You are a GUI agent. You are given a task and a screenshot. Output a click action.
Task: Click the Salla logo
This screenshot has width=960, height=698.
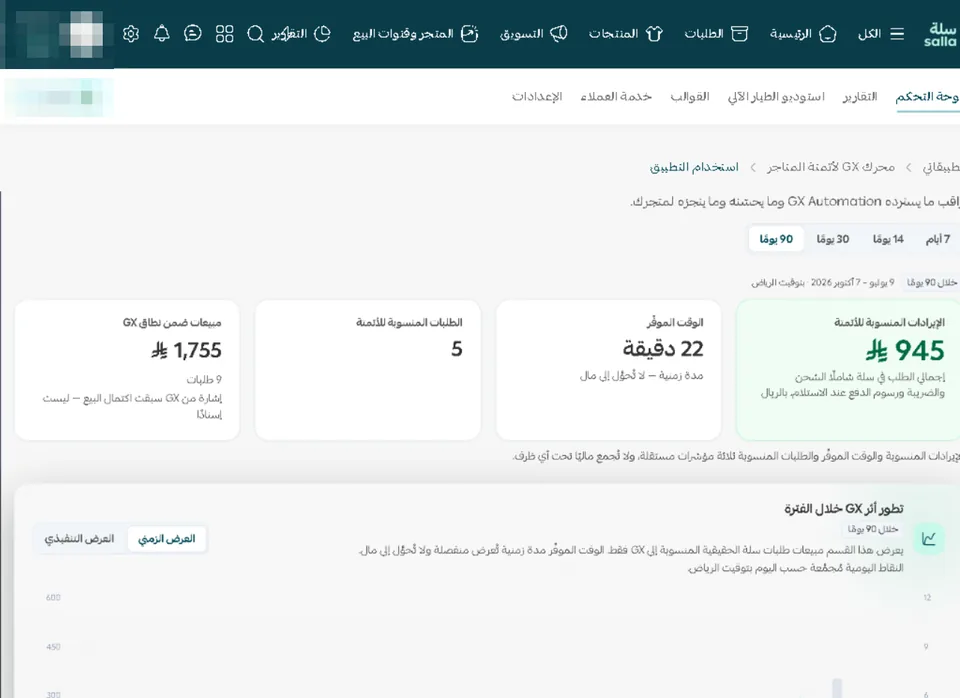(x=940, y=34)
